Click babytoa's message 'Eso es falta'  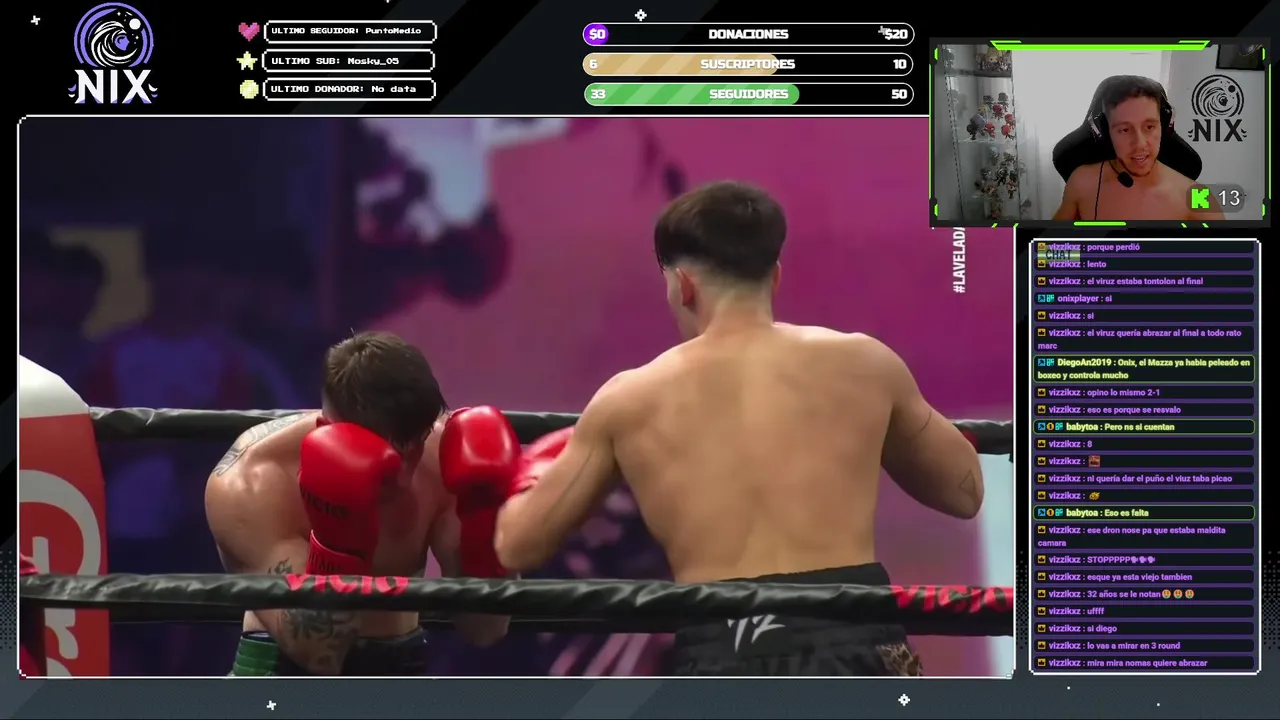(x=1145, y=513)
